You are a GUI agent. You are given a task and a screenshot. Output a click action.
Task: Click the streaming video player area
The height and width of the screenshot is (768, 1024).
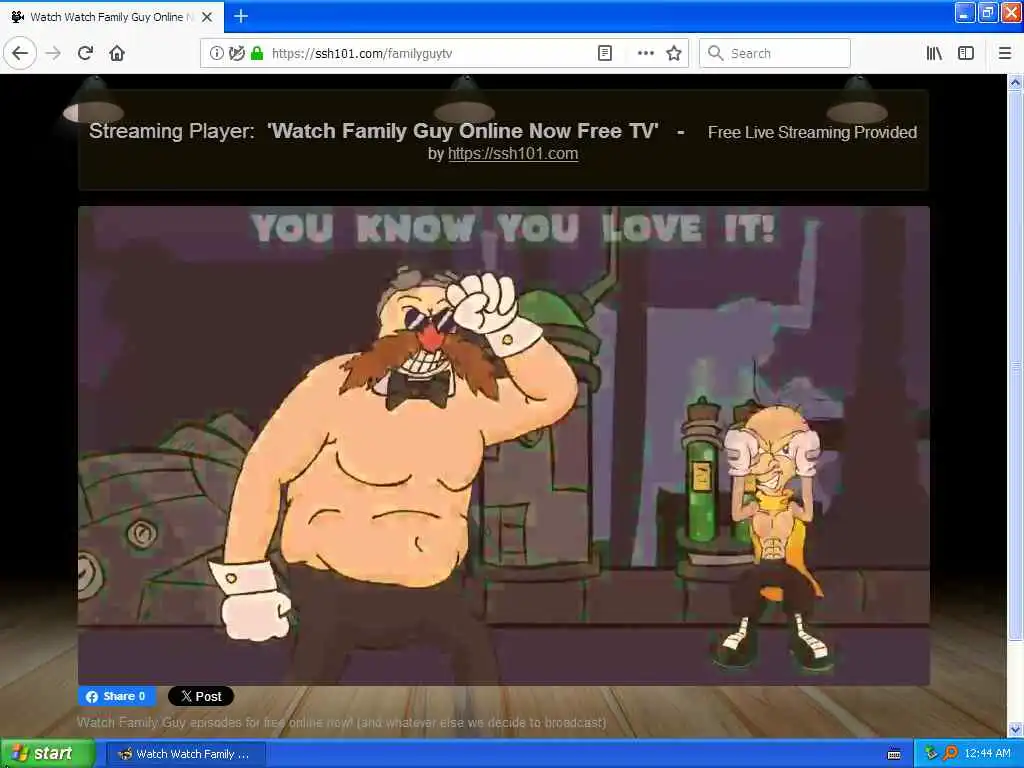pos(504,445)
